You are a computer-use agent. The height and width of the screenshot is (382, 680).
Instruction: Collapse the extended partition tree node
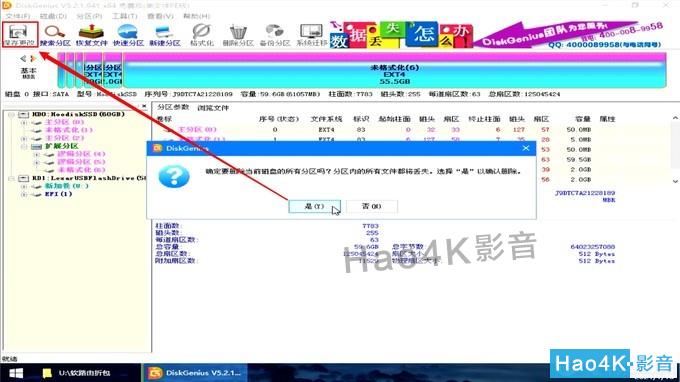click(x=24, y=147)
